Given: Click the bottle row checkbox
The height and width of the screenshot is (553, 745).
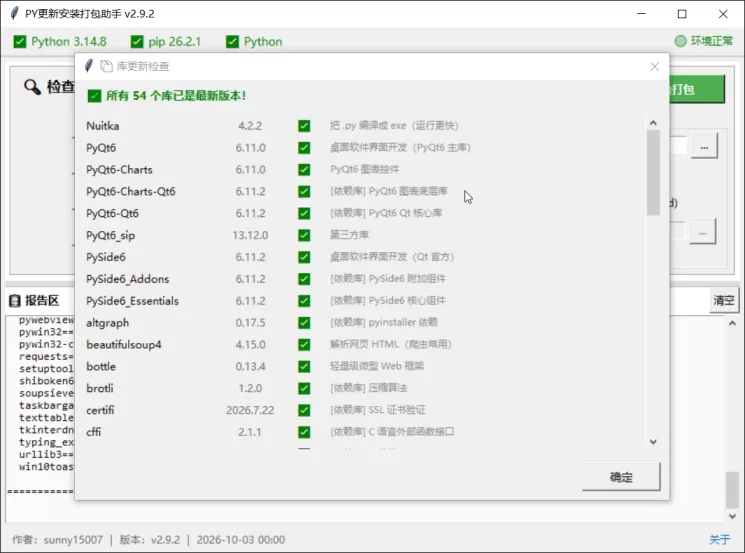Looking at the screenshot, I should pos(304,366).
